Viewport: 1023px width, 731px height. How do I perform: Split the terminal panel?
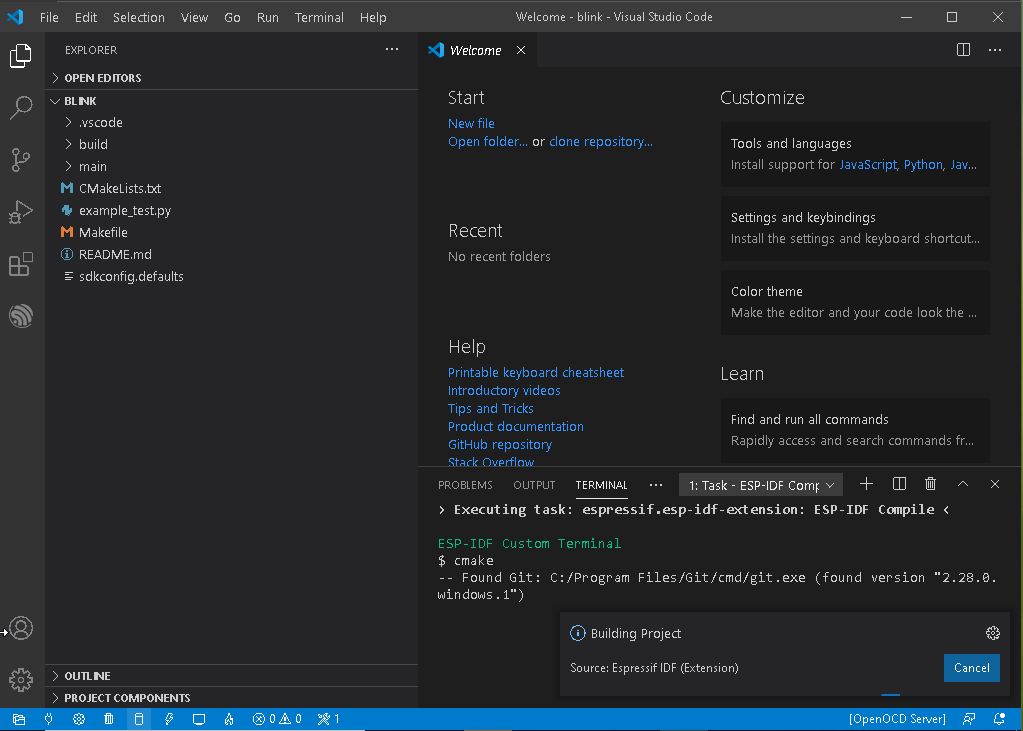click(x=899, y=484)
